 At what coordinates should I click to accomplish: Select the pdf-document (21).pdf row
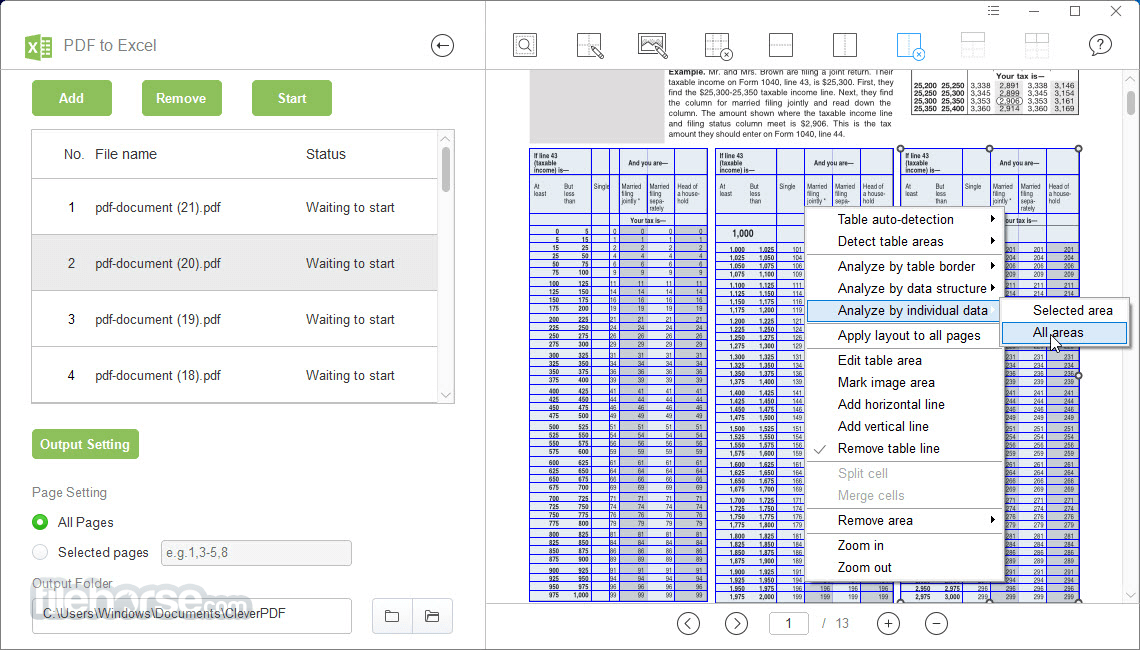234,207
